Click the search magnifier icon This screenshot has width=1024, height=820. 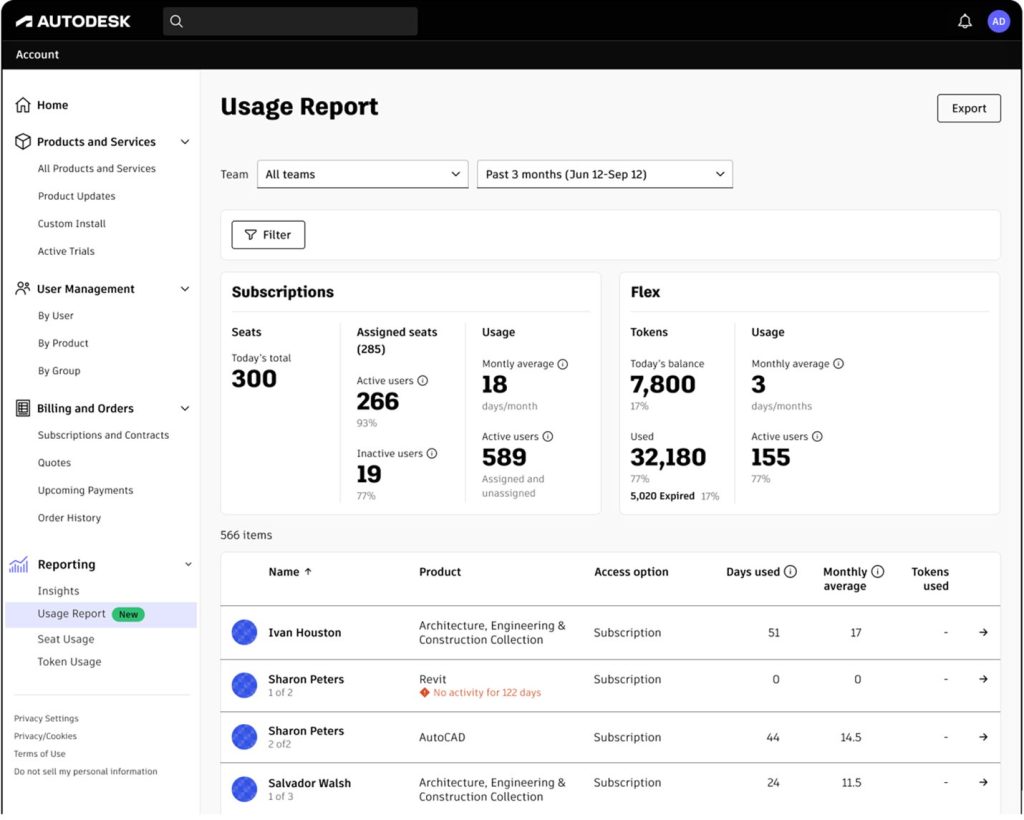176,22
